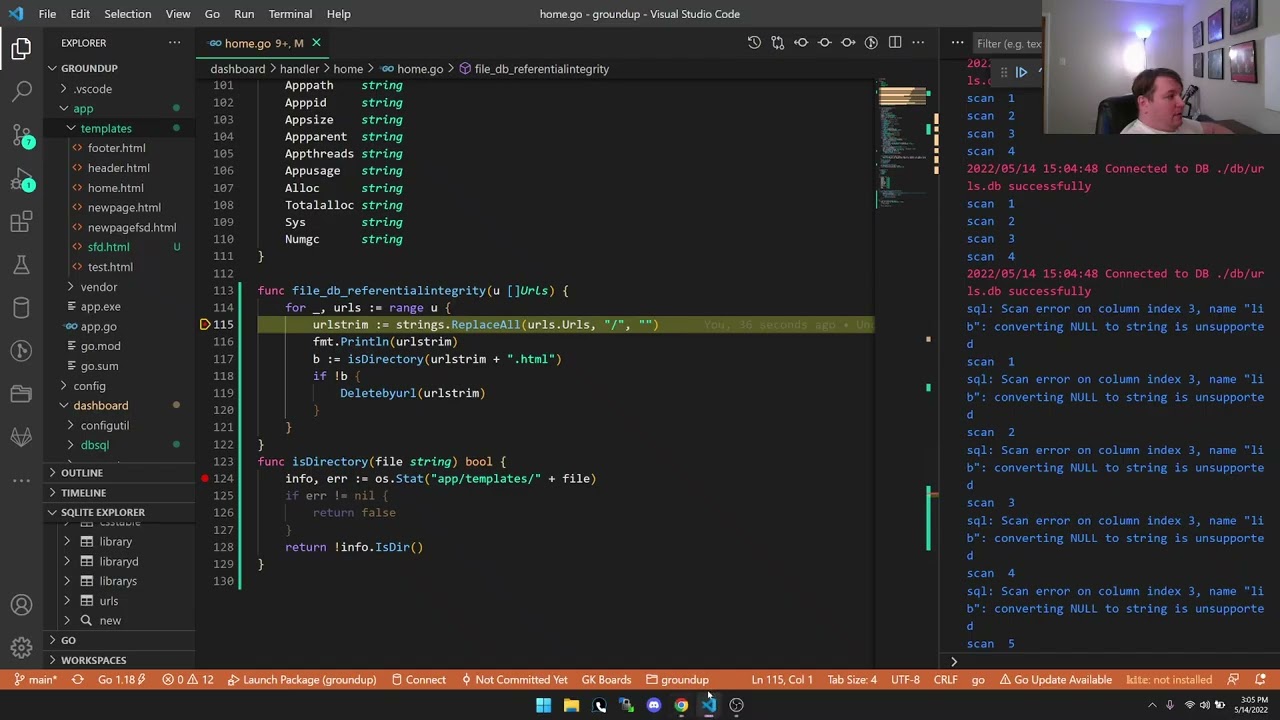Open editor More Actions ellipsis
This screenshot has width=1280, height=720.
point(918,43)
